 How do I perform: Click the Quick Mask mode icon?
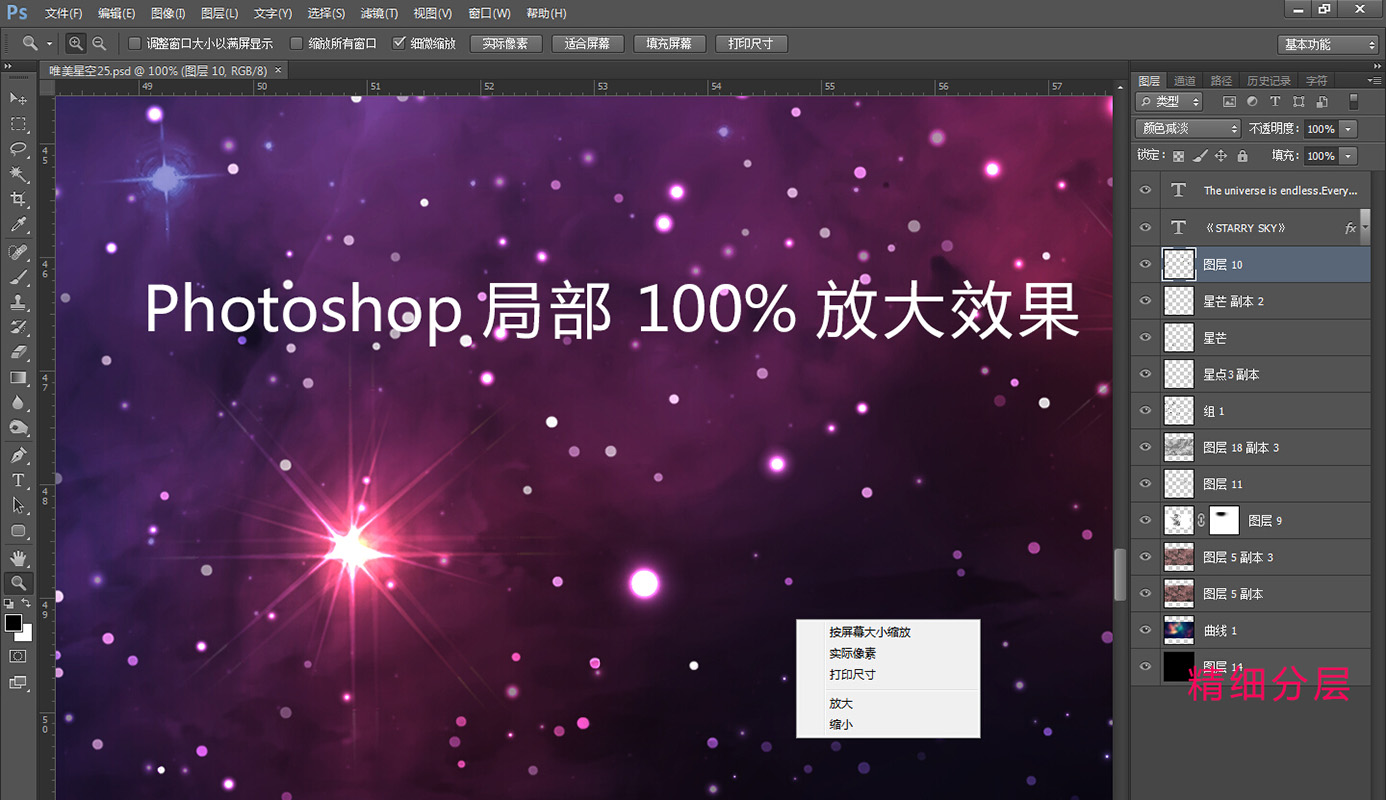[18, 656]
